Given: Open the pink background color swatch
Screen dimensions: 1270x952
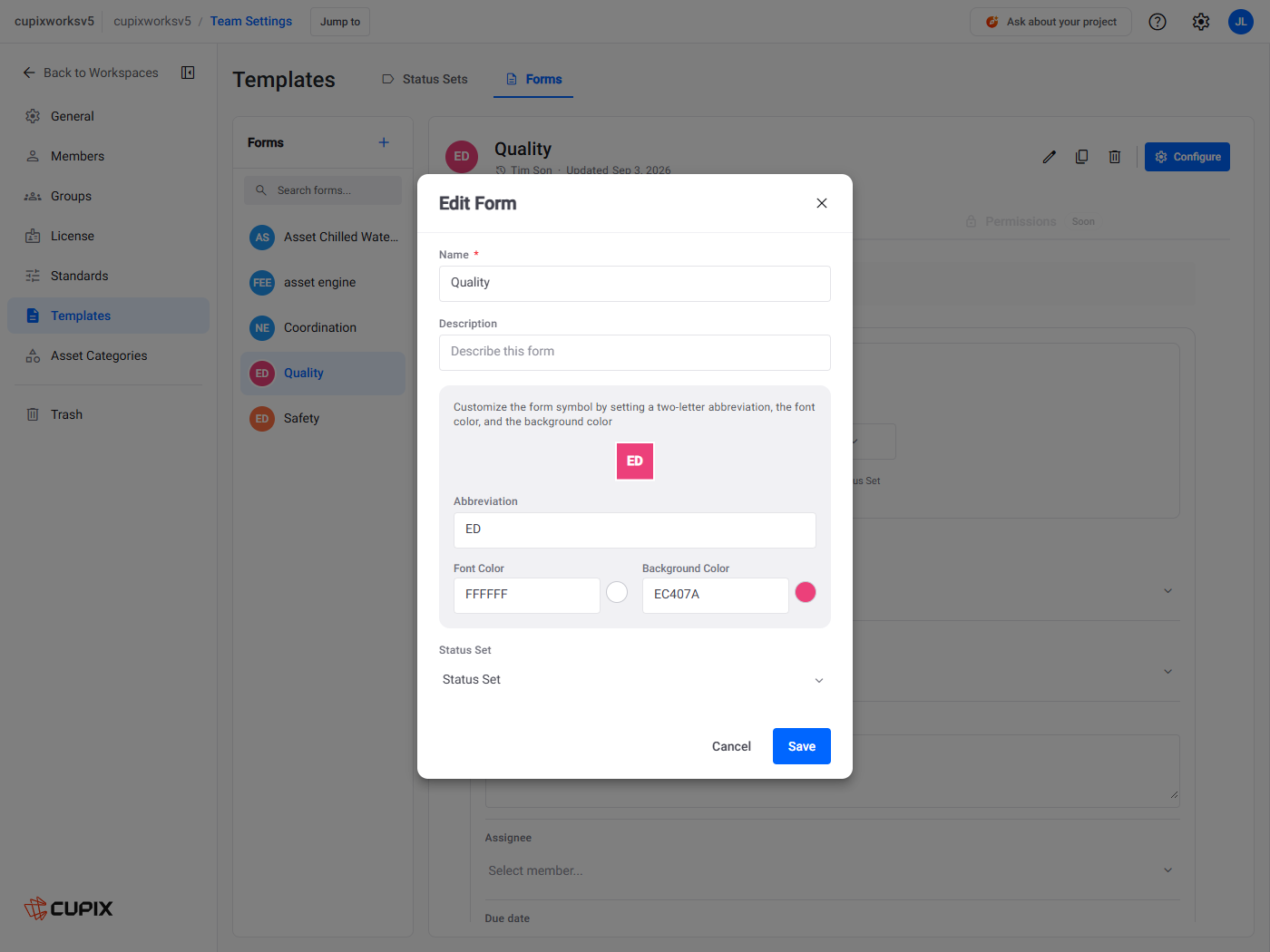Looking at the screenshot, I should 806,592.
